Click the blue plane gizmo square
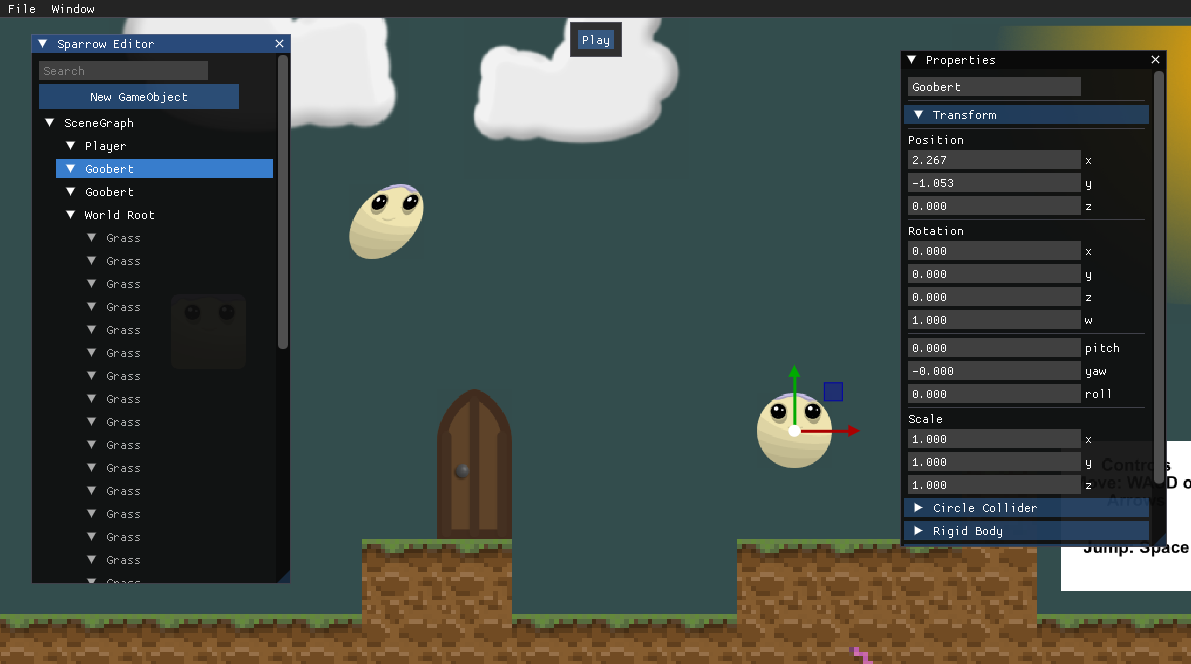This screenshot has width=1191, height=664. (x=833, y=391)
